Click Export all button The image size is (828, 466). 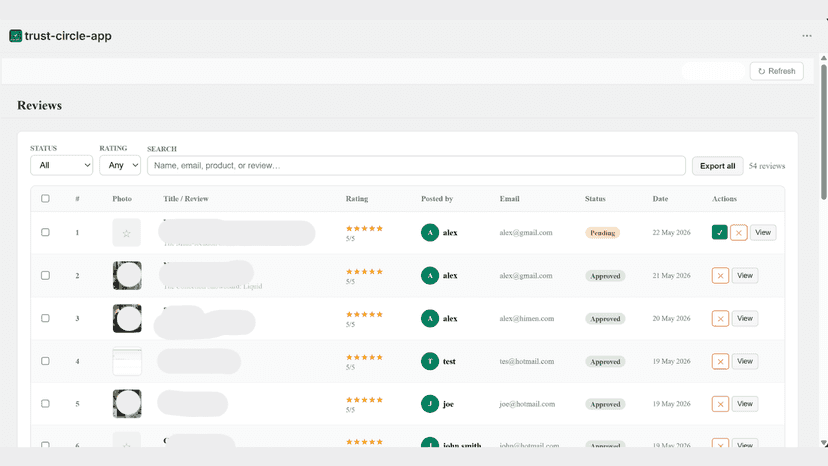pos(718,166)
